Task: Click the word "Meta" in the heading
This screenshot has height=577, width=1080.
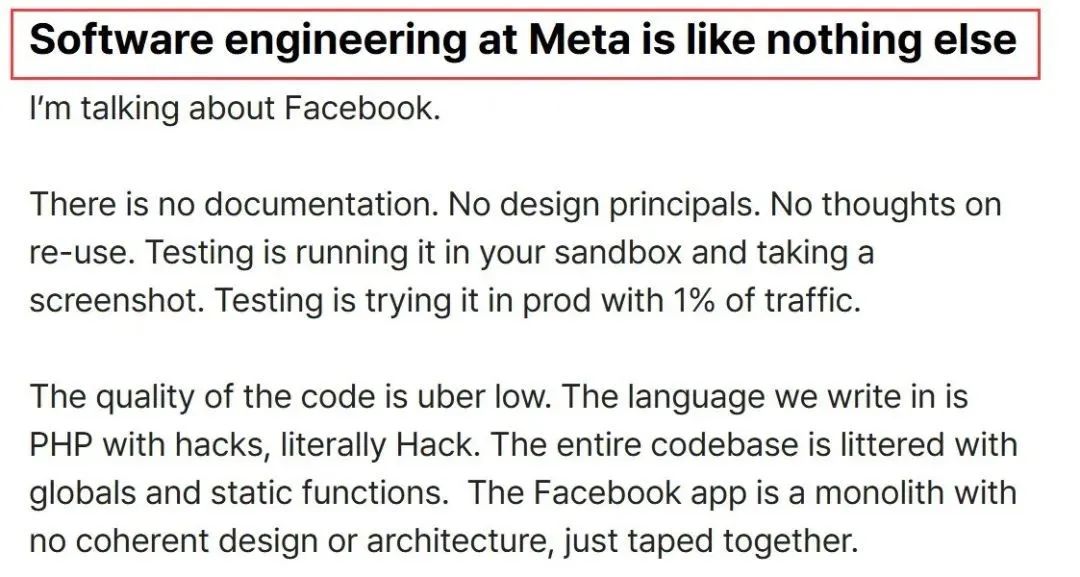Action: click(x=579, y=39)
